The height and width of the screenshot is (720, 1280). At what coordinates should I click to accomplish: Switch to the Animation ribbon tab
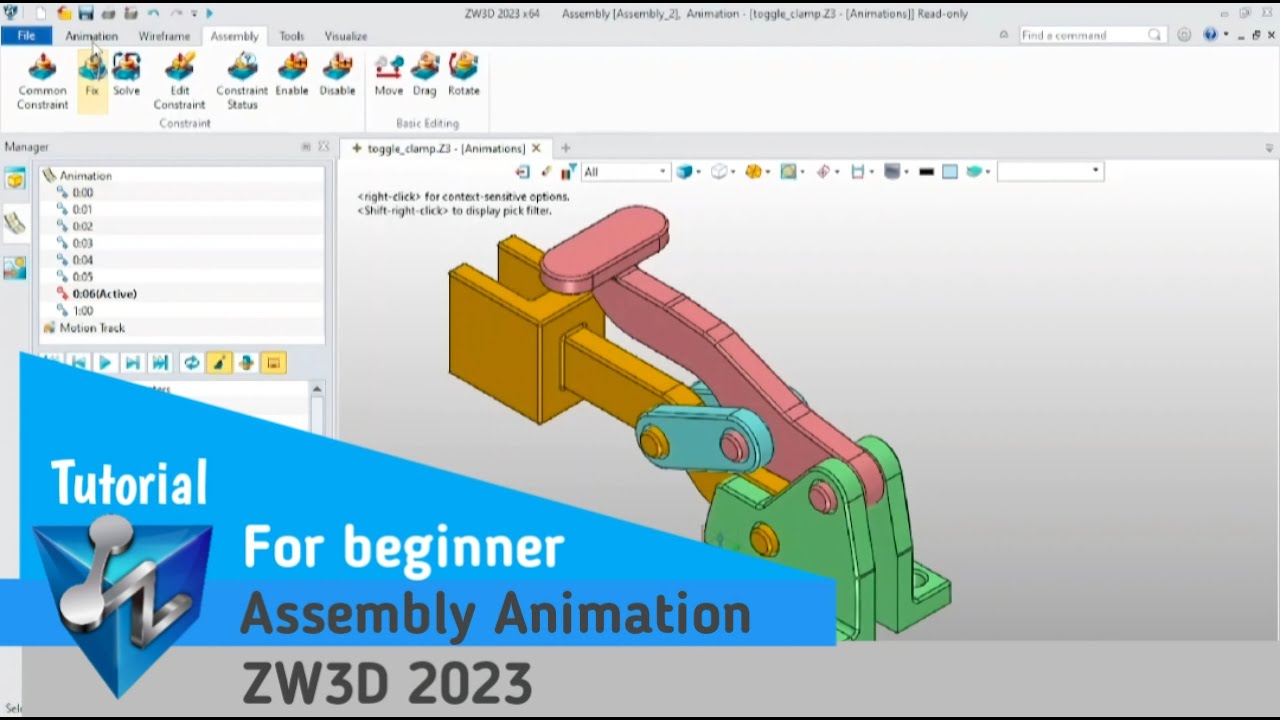click(91, 36)
